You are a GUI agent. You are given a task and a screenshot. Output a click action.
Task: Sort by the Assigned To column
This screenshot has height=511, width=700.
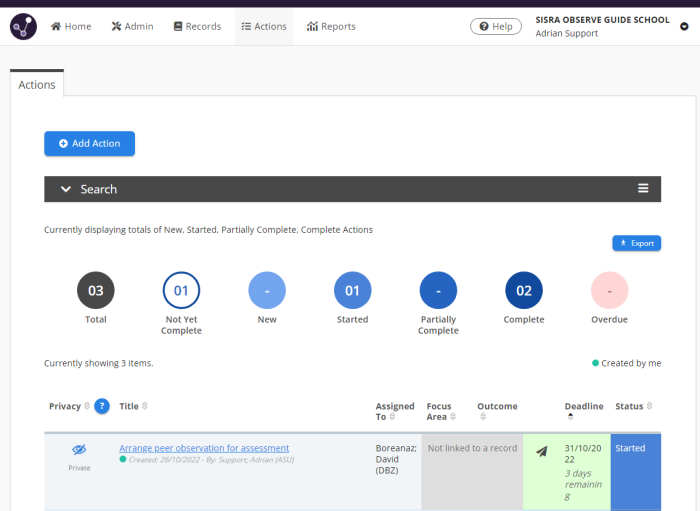tap(394, 411)
